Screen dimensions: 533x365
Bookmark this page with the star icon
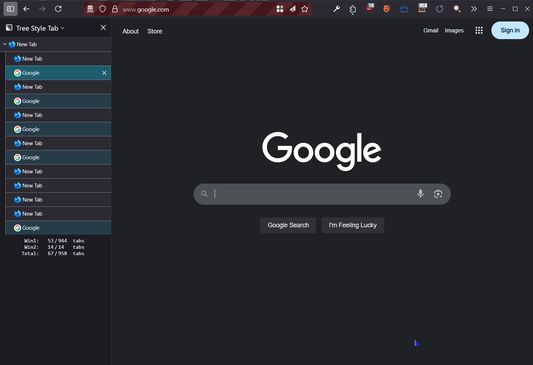tap(305, 9)
